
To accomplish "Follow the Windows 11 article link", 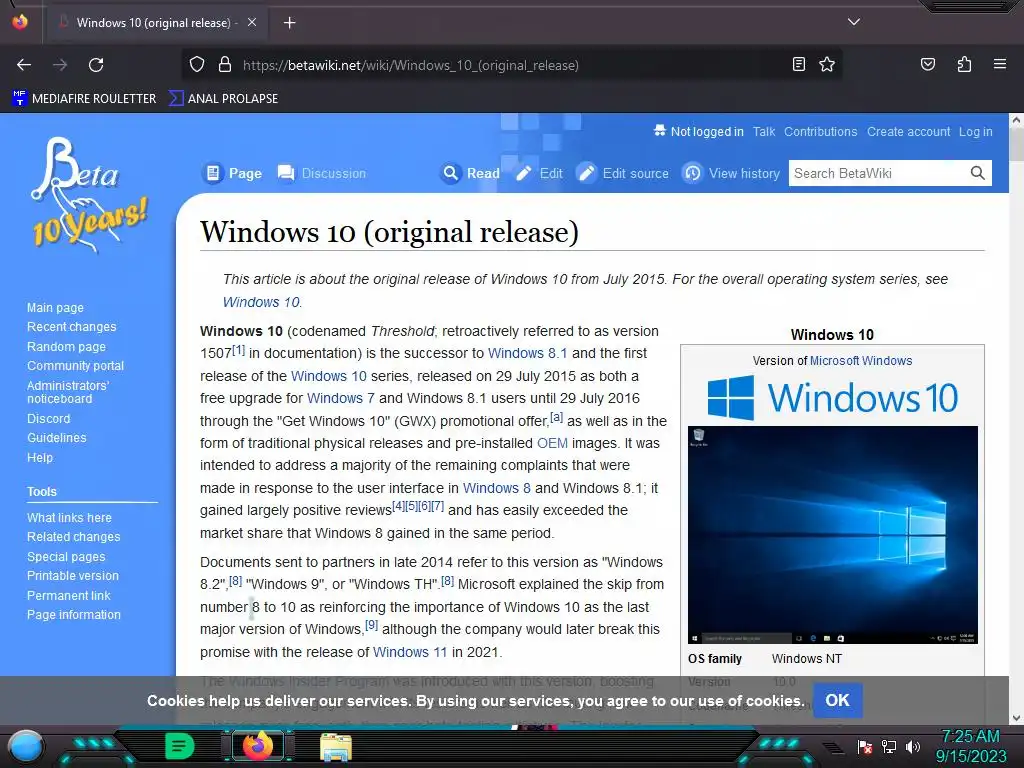I will pyautogui.click(x=410, y=652).
